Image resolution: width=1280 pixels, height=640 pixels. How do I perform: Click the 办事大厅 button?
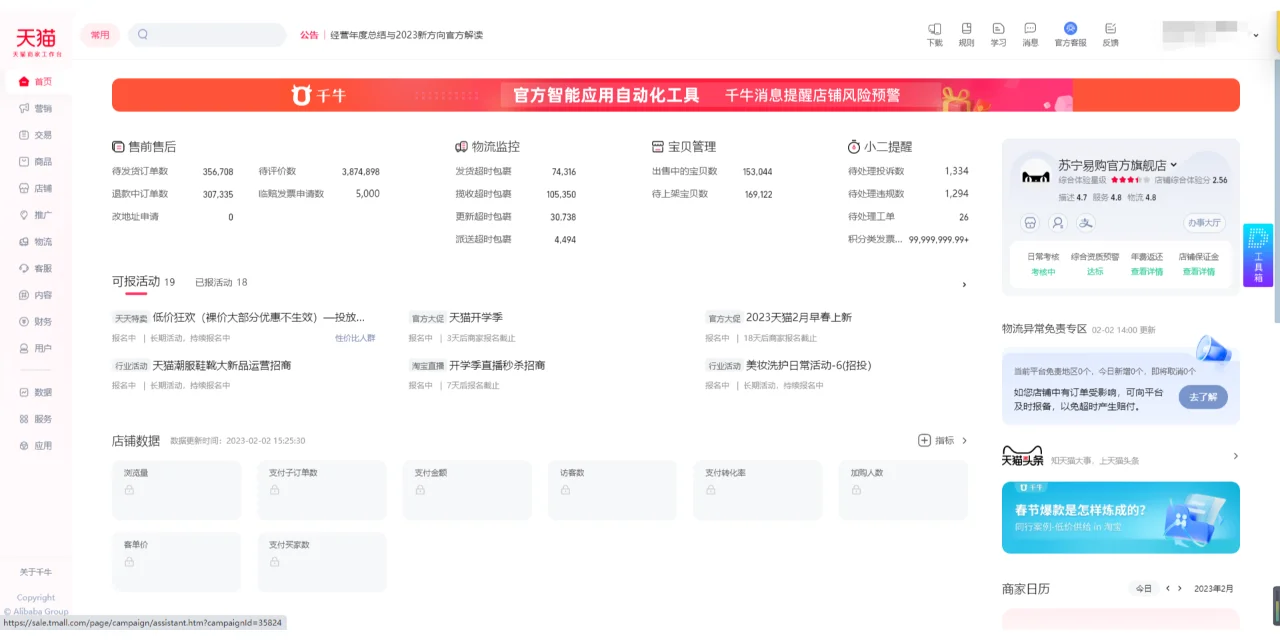1203,222
